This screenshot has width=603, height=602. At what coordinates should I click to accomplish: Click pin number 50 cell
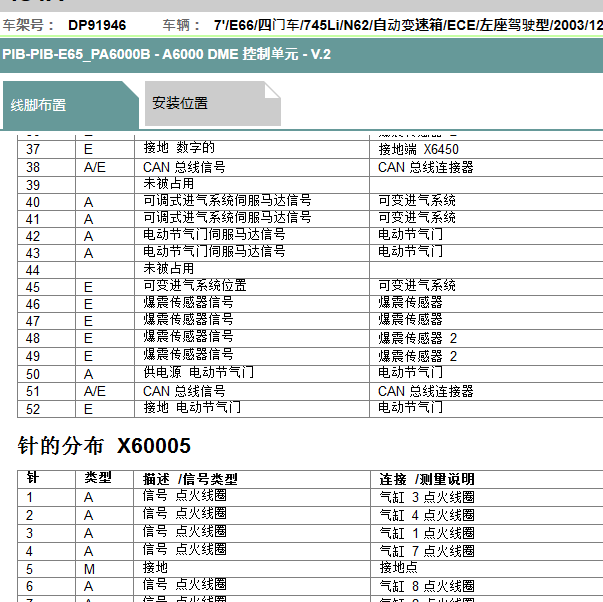pos(33,374)
